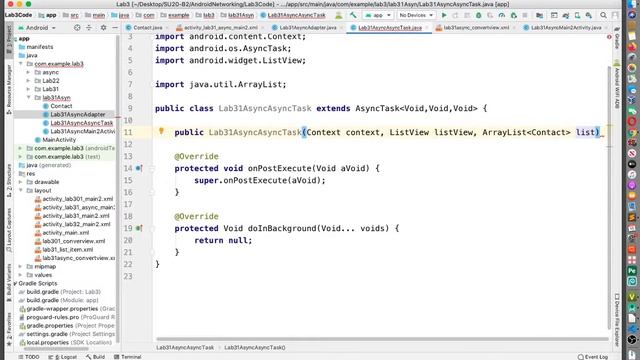Hide the Project panel with minus icon
640x360 pixels.
115,28
